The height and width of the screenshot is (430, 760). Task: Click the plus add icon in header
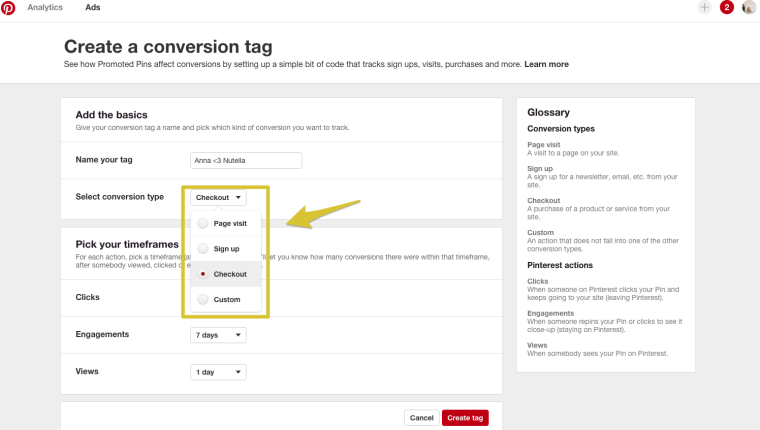tap(704, 7)
